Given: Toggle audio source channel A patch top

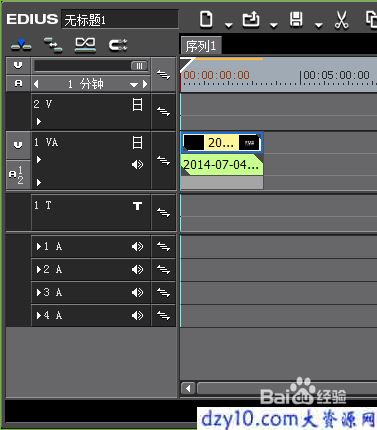Looking at the screenshot, I should click(18, 83).
